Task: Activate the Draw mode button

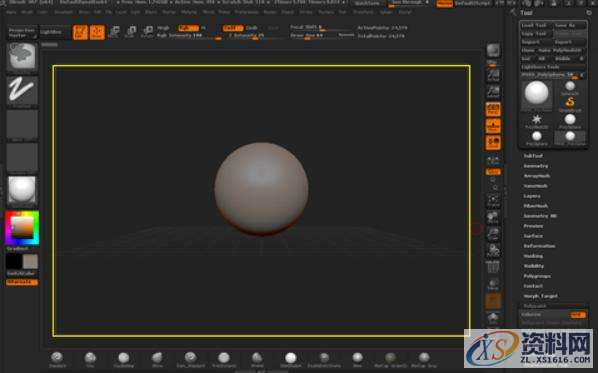Action: 97,32
